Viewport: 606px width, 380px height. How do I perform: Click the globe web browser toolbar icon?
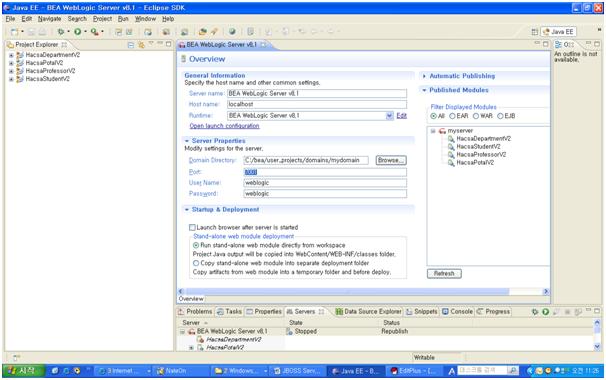point(232,32)
